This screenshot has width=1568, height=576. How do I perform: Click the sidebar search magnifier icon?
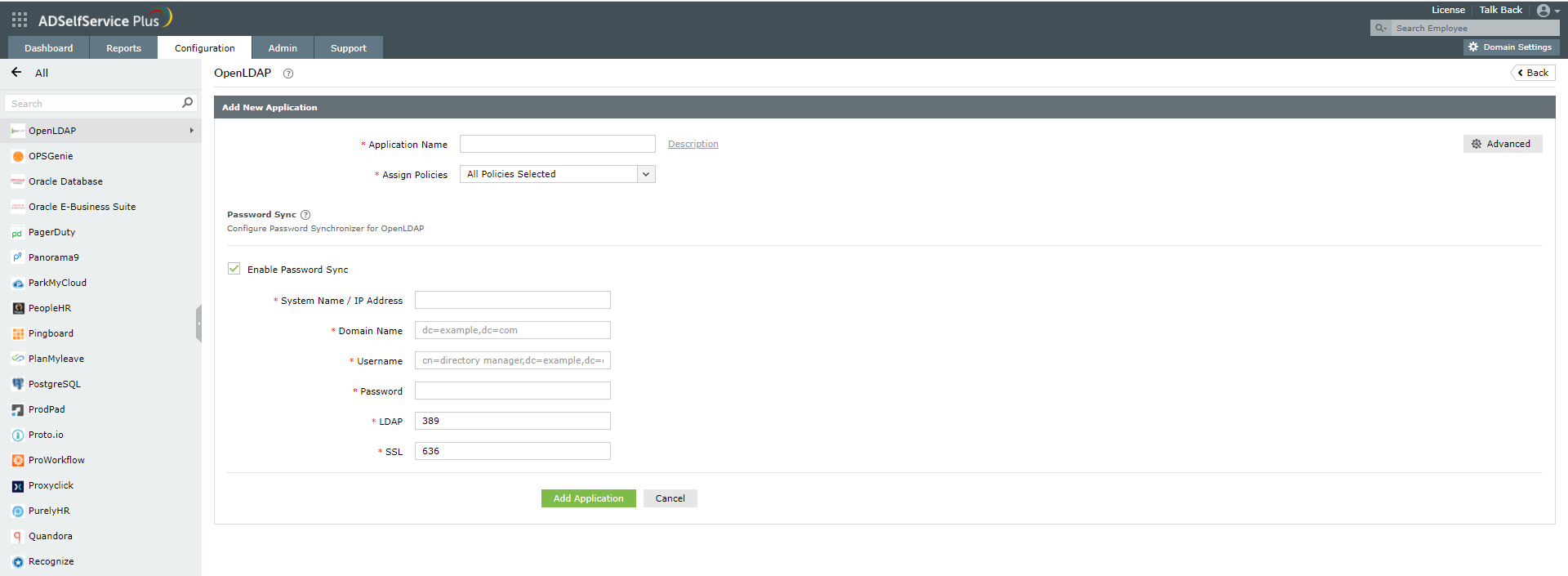tap(187, 103)
